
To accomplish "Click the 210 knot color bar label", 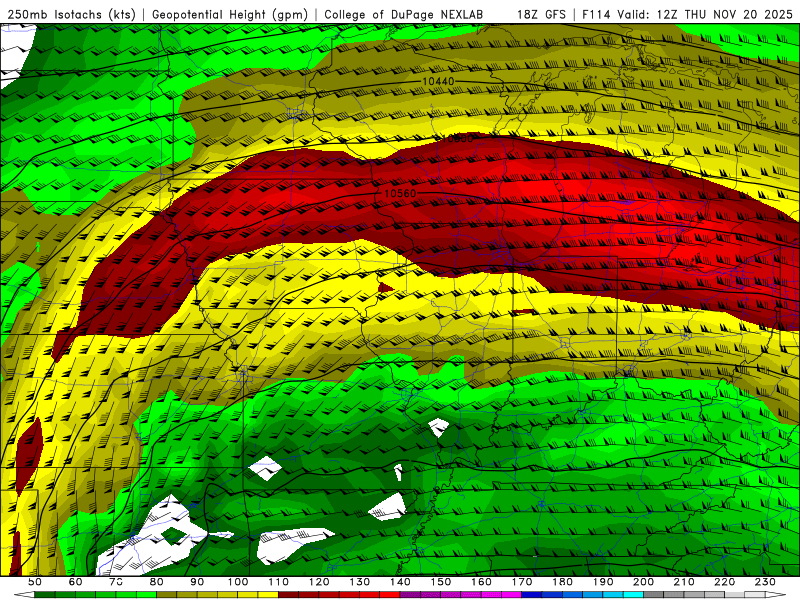I will (684, 582).
